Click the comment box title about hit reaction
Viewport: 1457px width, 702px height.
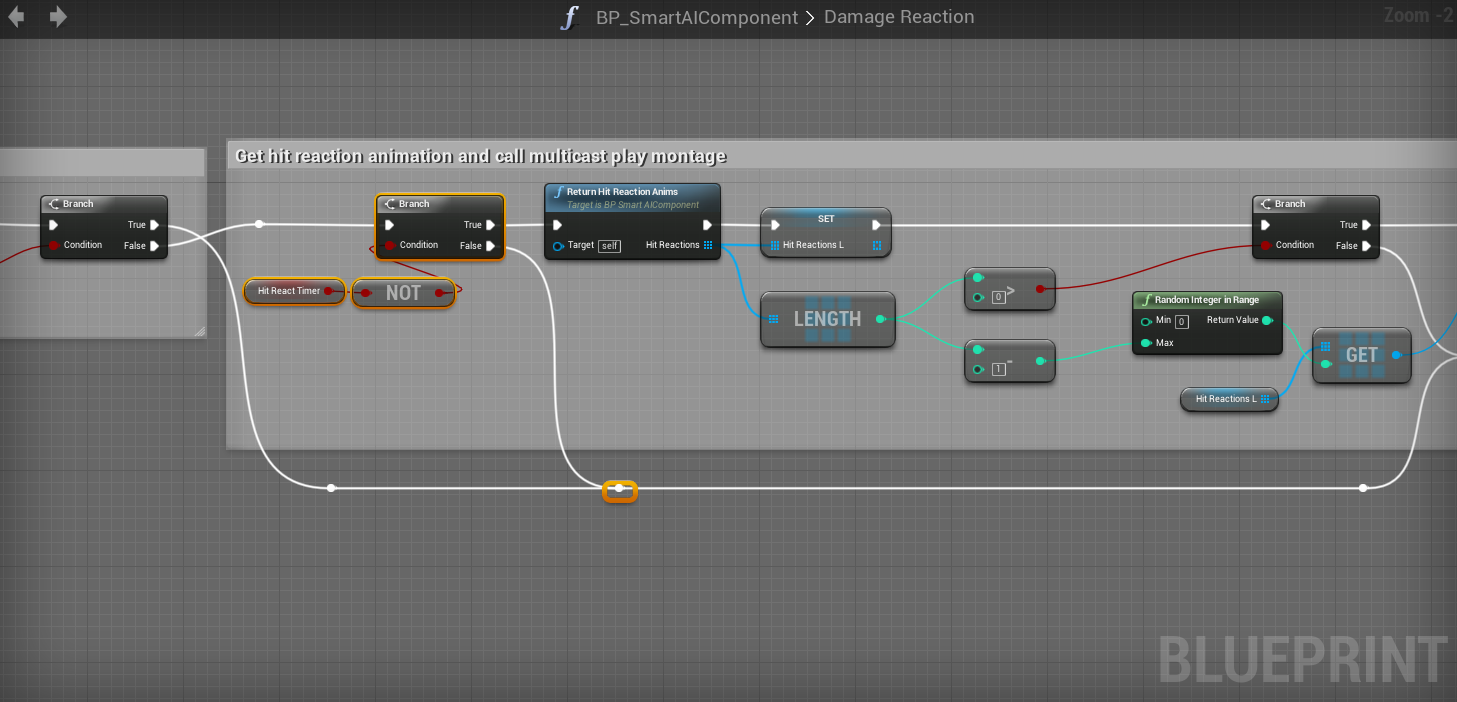tap(480, 156)
